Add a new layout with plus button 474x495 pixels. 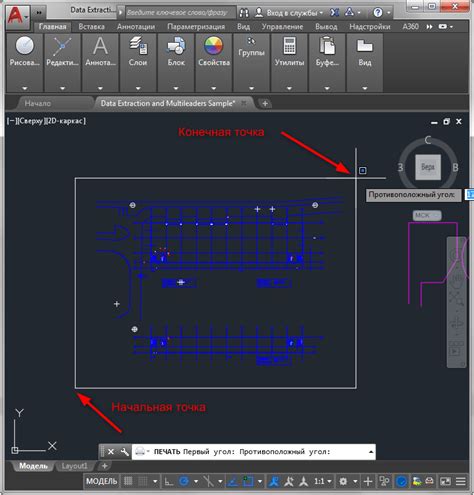[x=105, y=466]
